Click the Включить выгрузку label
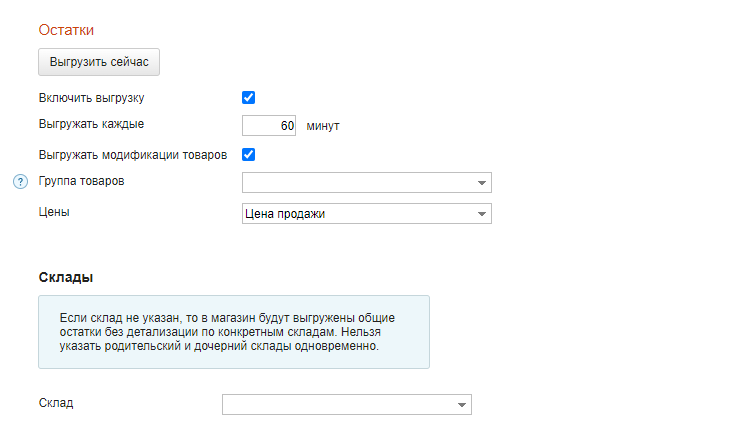Image resolution: width=740 pixels, height=440 pixels. point(92,98)
